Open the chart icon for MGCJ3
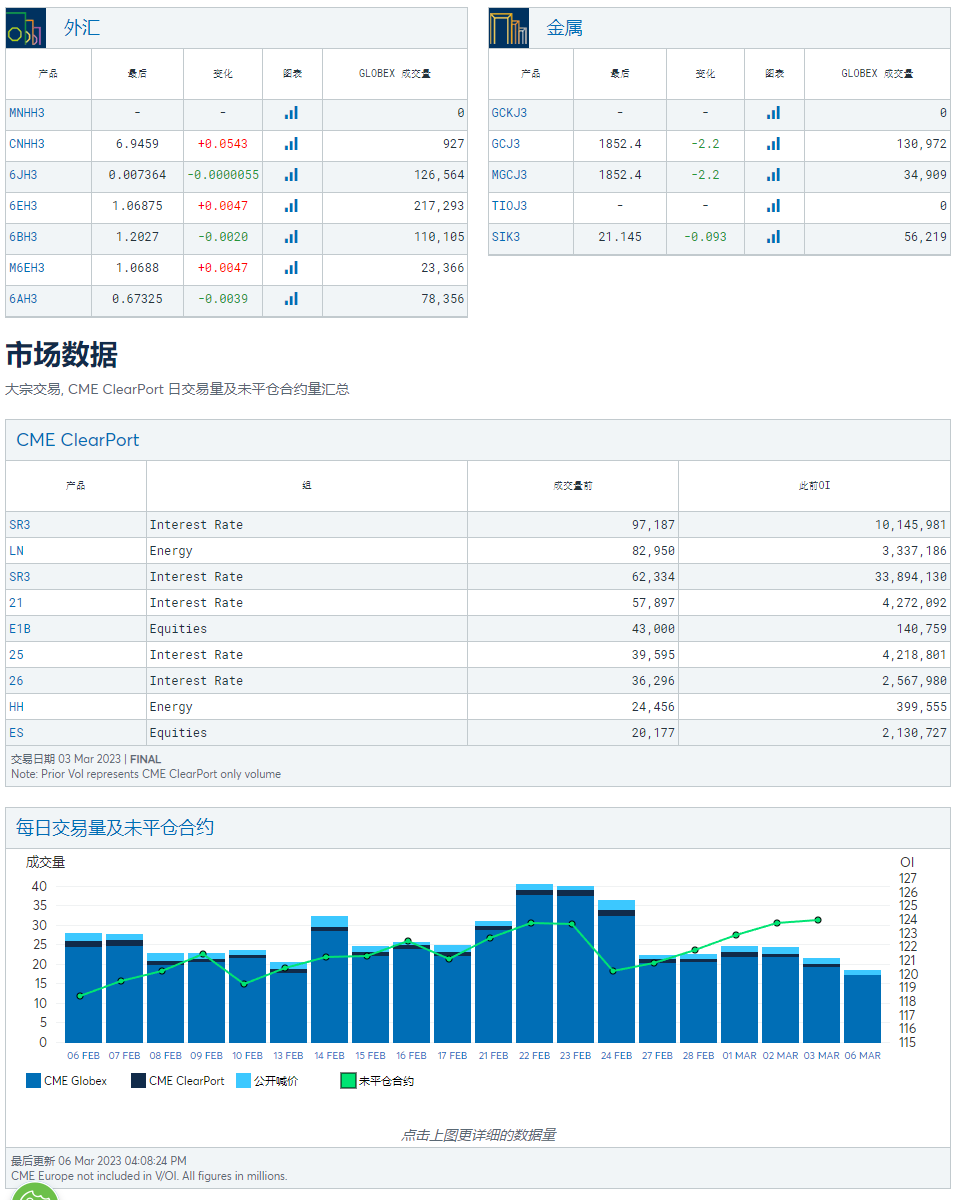The image size is (956, 1200). 773,175
